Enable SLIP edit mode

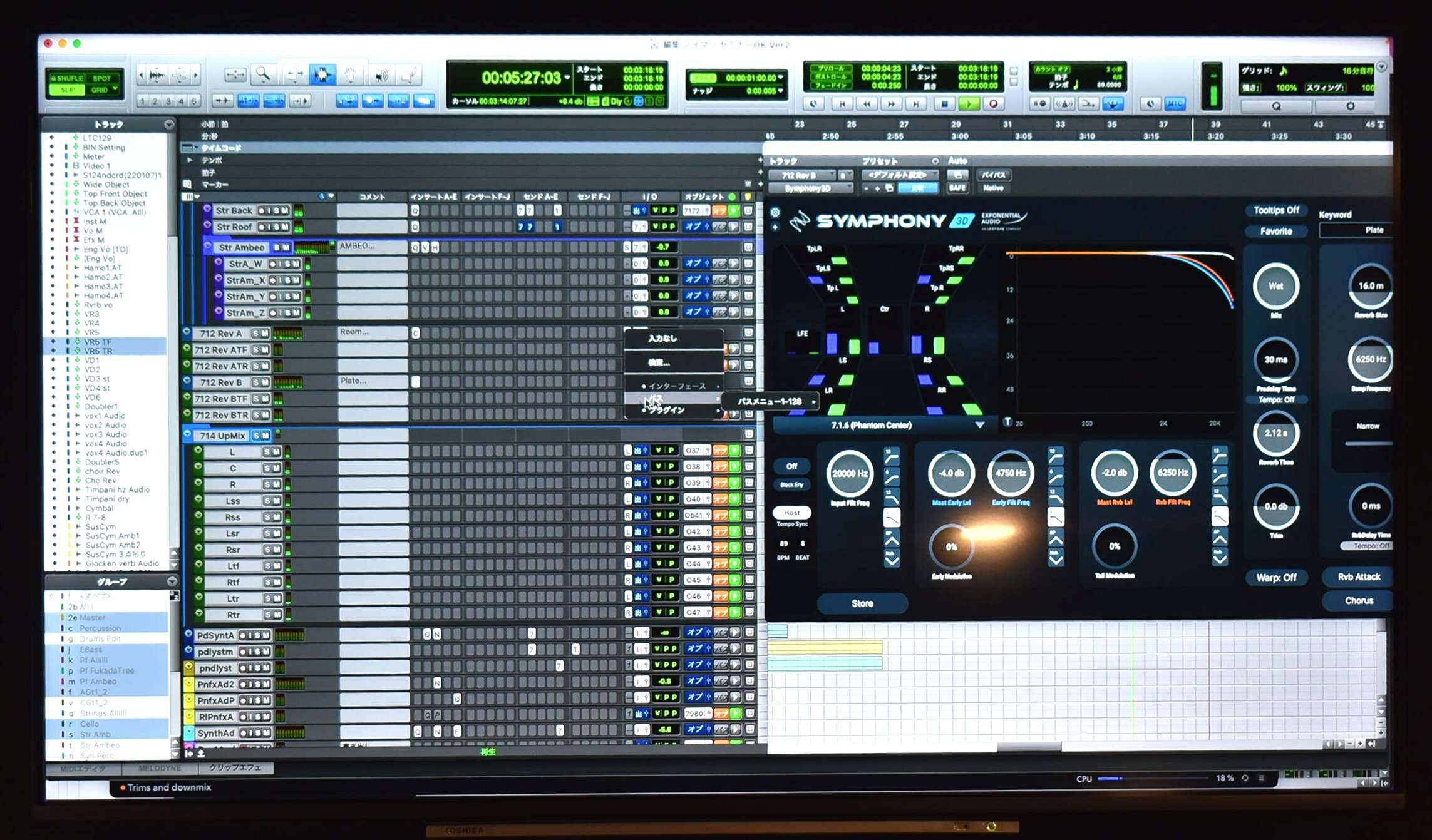[x=69, y=90]
